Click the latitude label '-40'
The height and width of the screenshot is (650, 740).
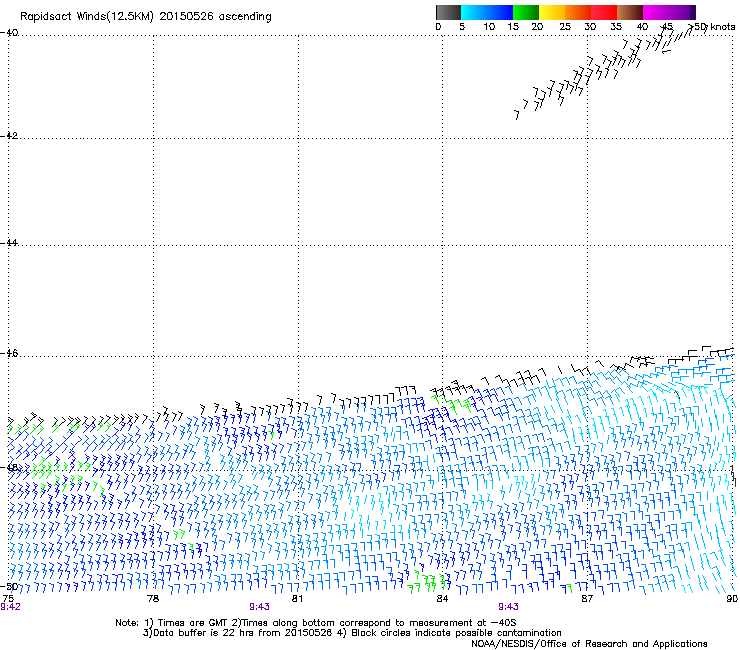9,33
